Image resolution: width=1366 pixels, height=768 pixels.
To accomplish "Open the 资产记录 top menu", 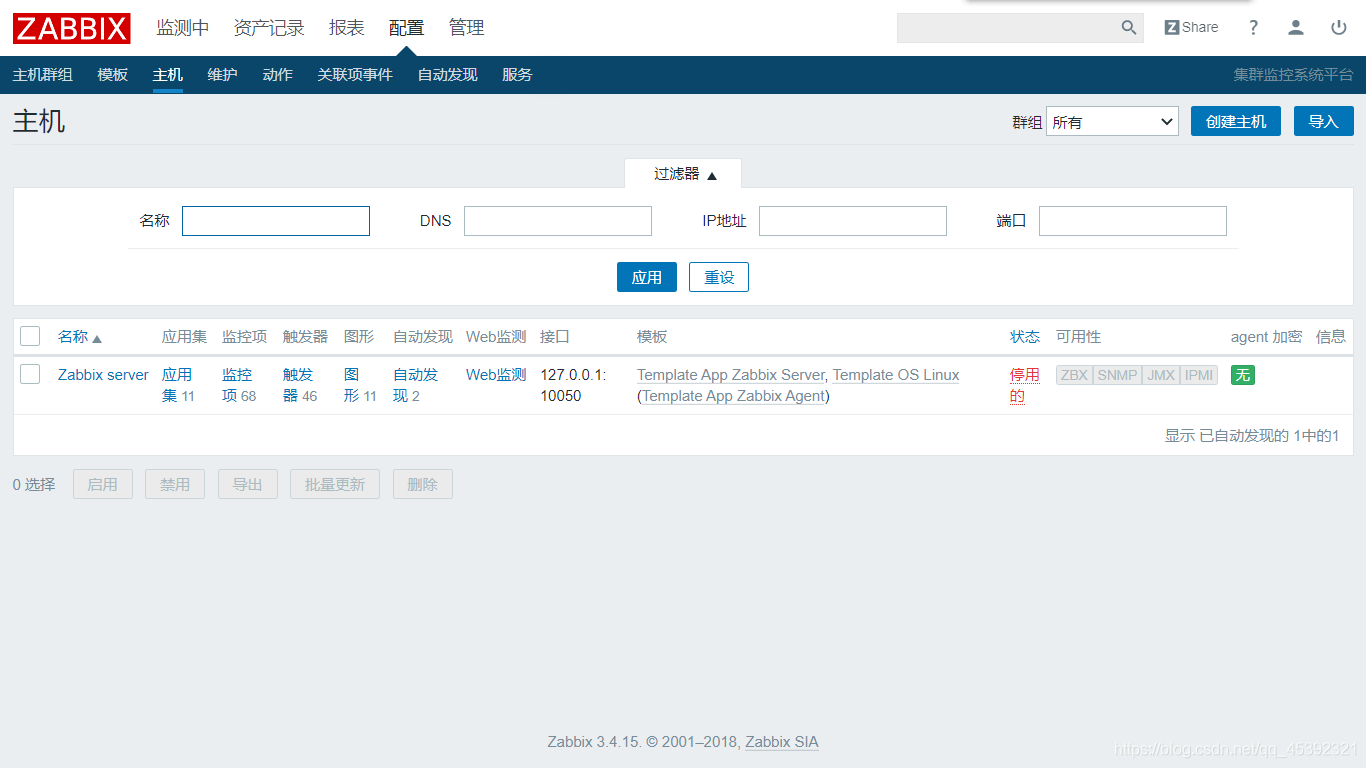I will point(269,28).
